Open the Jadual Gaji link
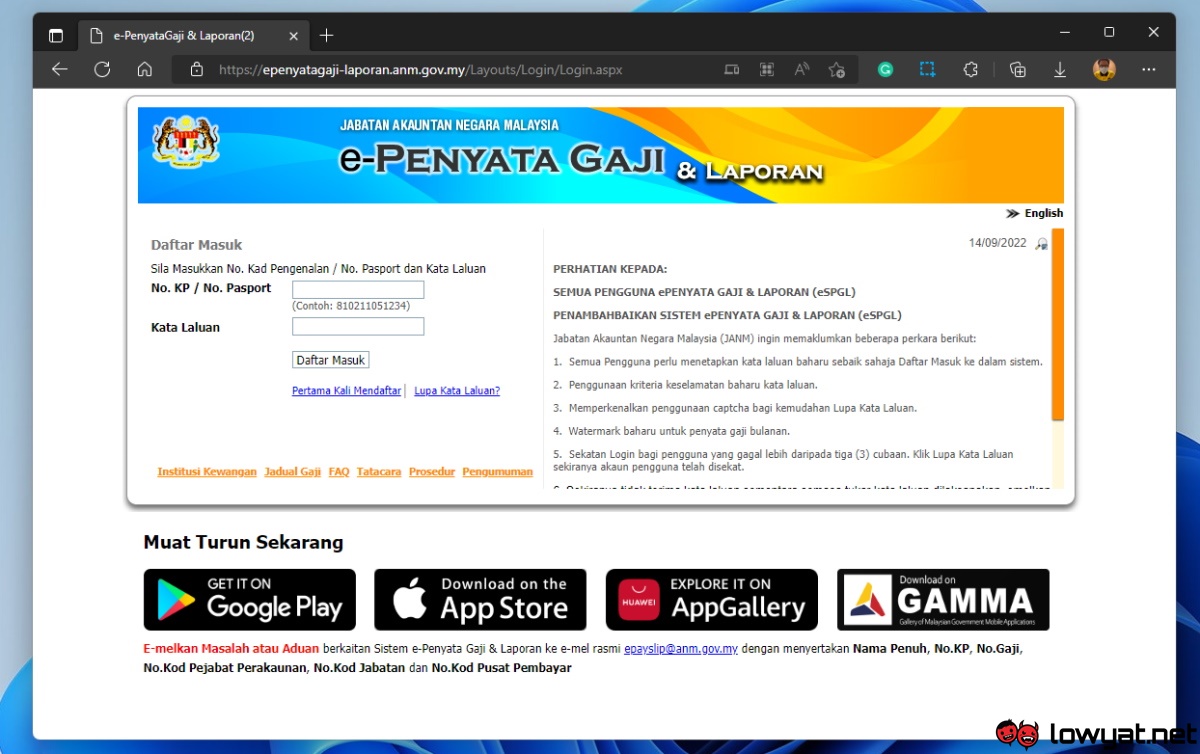This screenshot has height=754, width=1200. [292, 472]
